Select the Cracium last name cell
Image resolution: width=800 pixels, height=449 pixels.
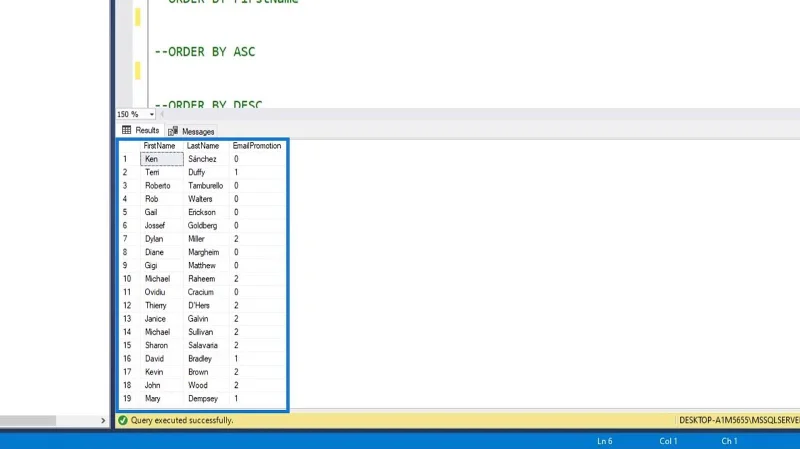coord(207,291)
